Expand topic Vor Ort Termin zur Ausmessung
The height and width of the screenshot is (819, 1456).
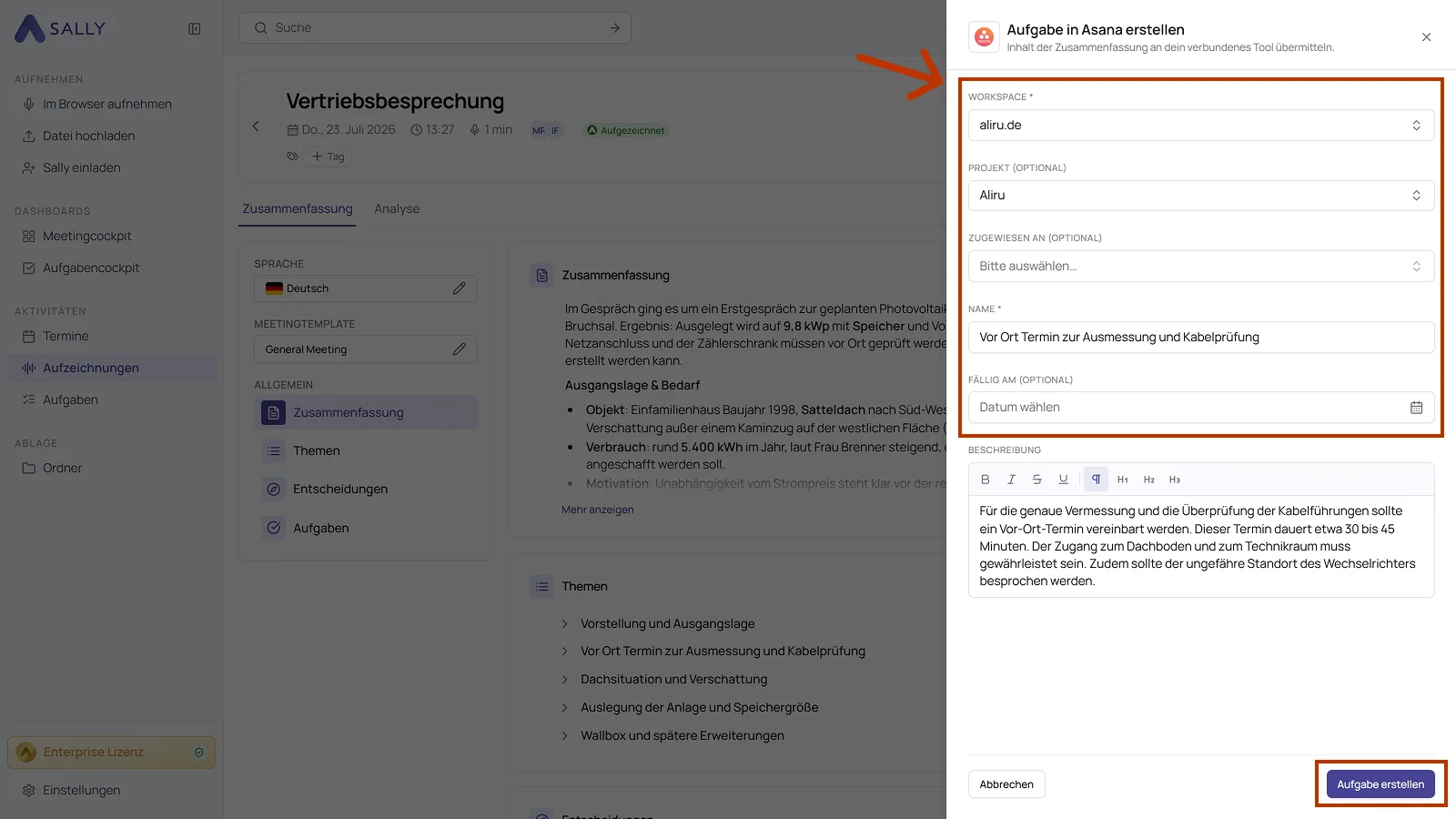564,652
